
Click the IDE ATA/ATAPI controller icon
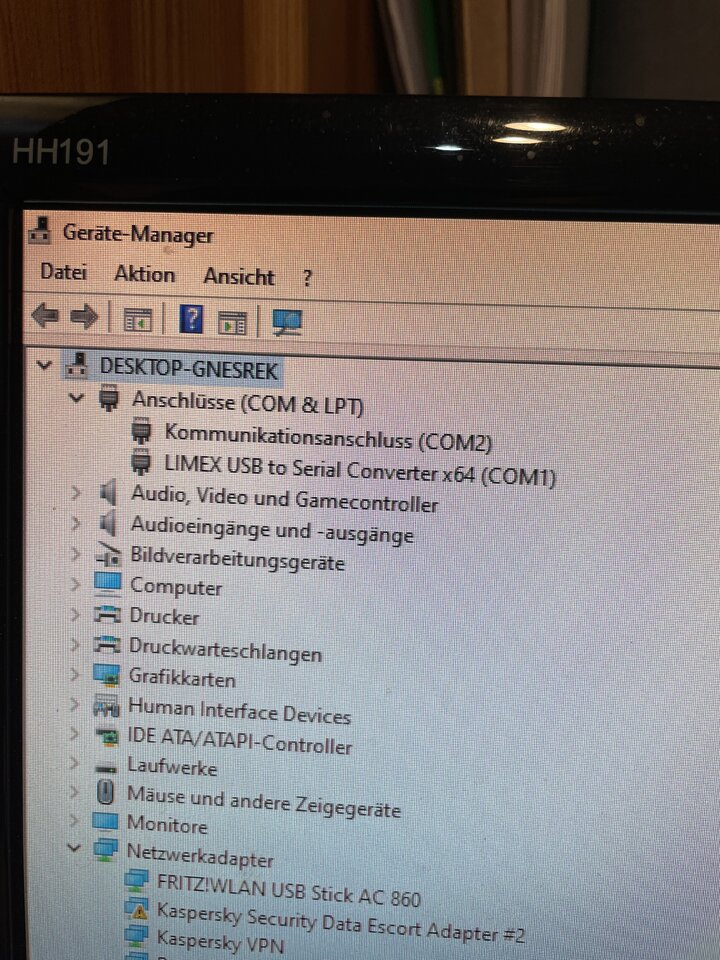[107, 735]
